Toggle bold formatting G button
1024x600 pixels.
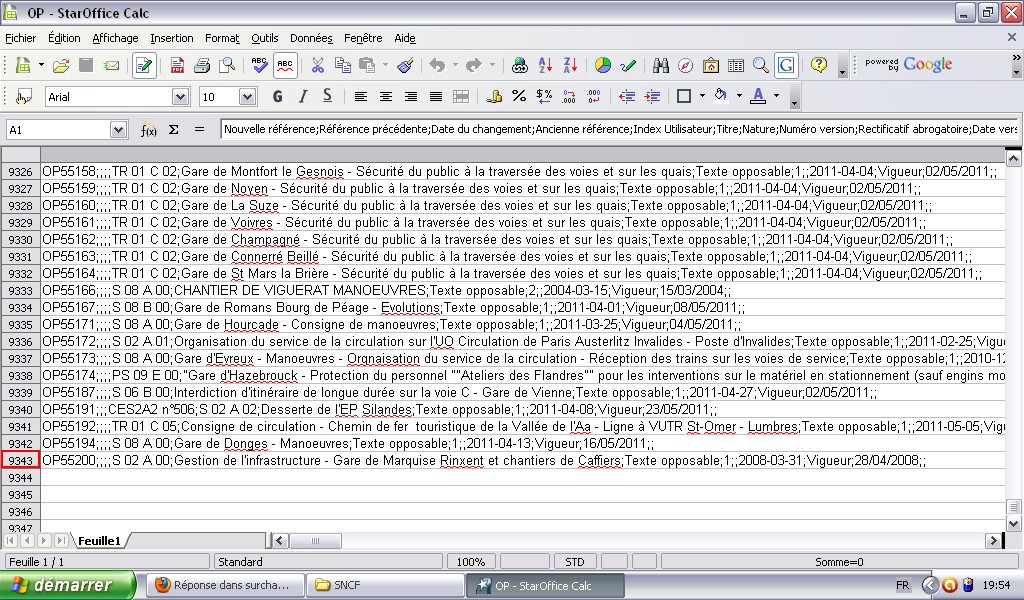coord(277,97)
